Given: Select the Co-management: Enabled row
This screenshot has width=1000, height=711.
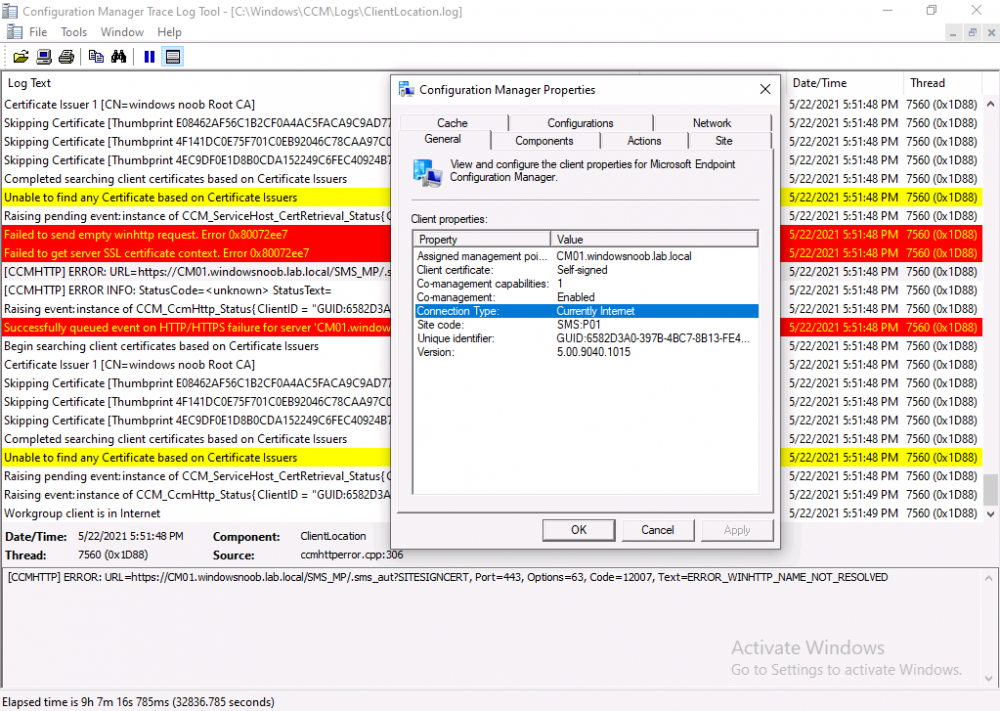Looking at the screenshot, I should click(x=586, y=297).
